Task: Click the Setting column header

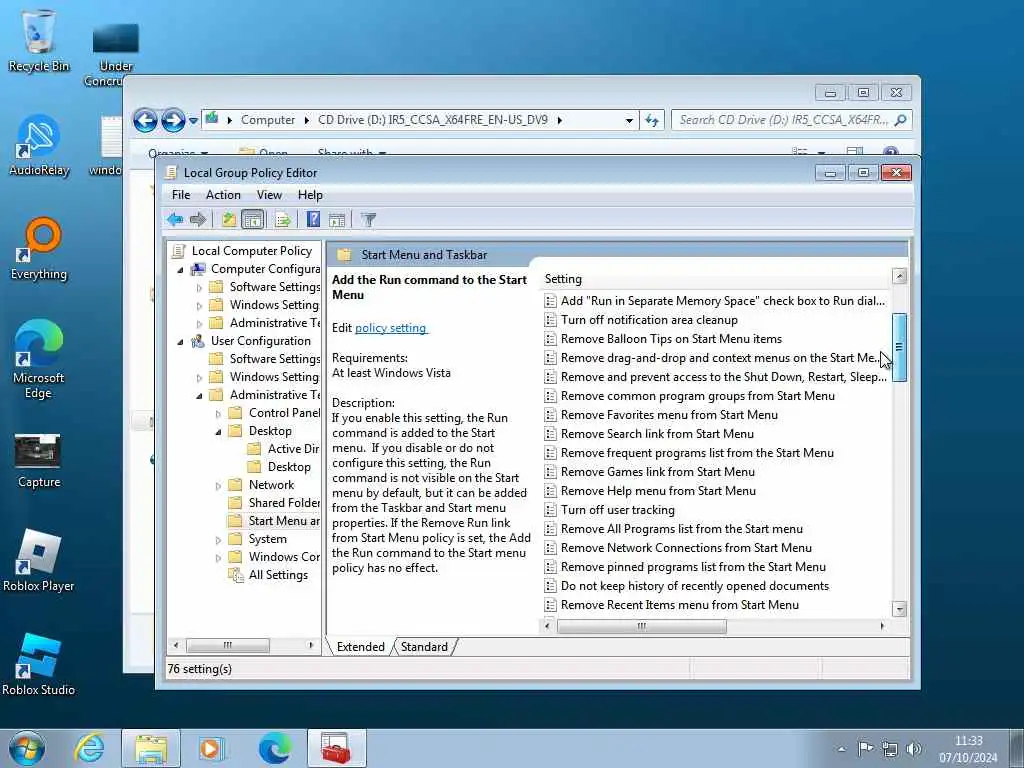Action: pos(715,279)
